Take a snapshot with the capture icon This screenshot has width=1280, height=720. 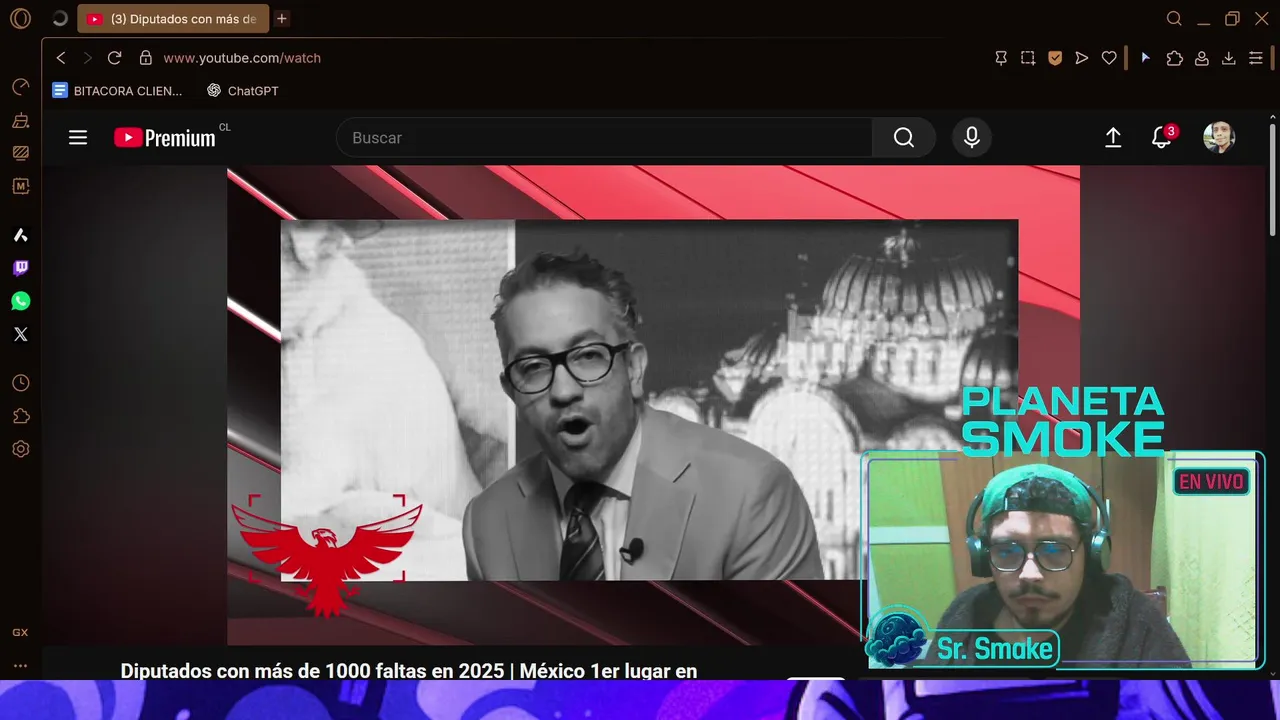point(1028,58)
